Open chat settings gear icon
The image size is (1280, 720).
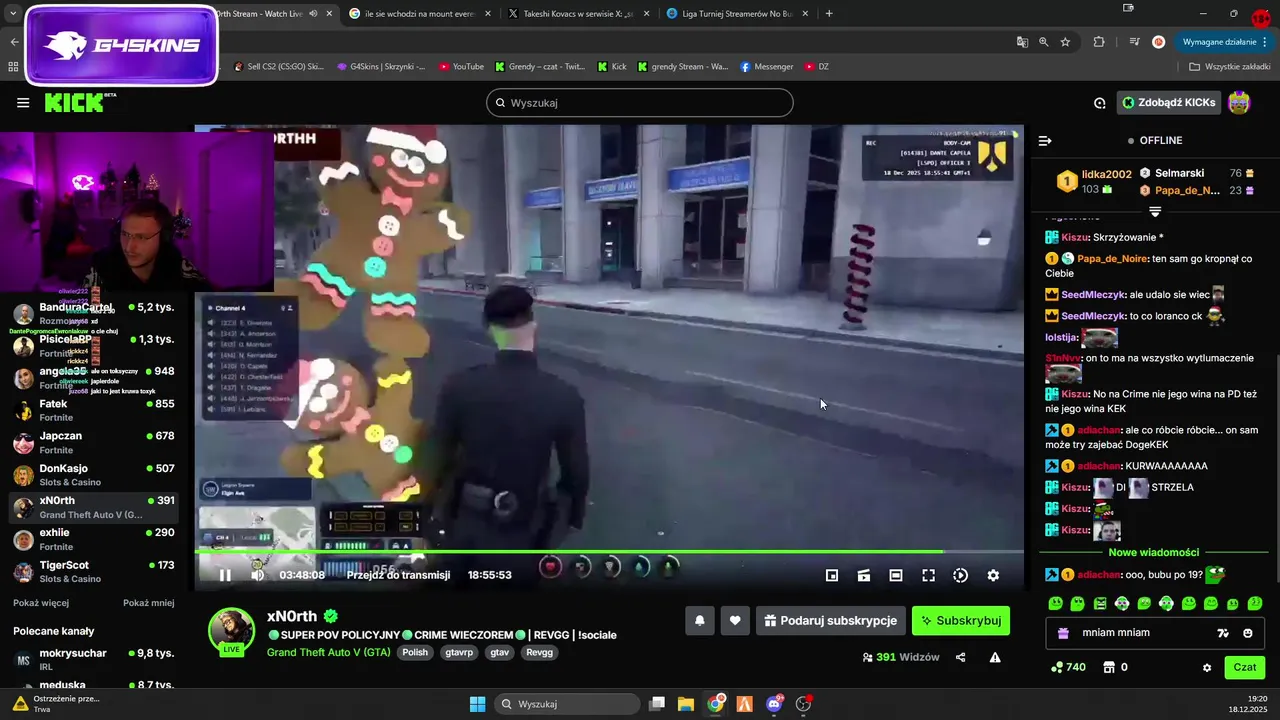[x=1207, y=667]
